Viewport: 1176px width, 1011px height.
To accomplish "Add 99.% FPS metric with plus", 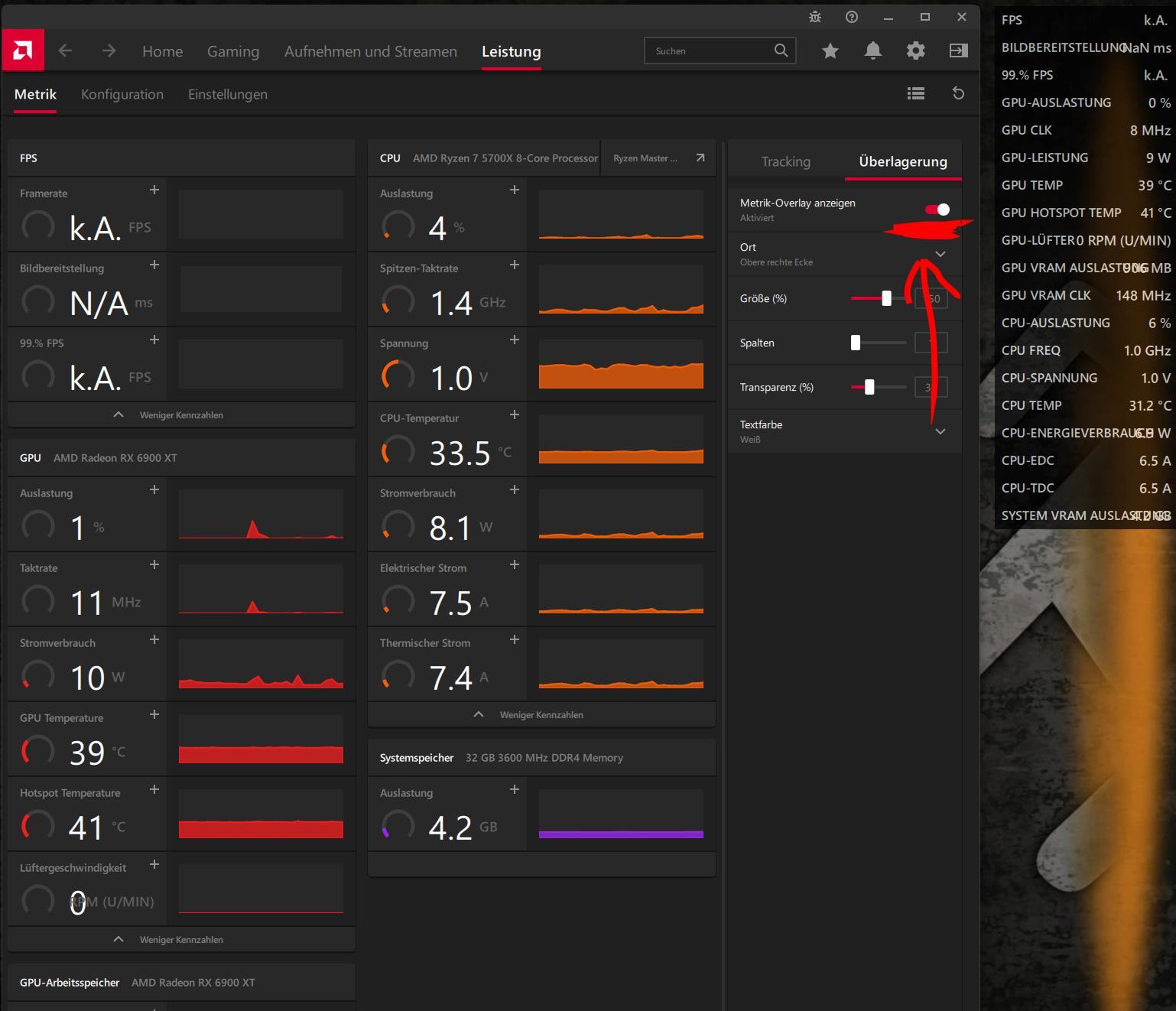I will [154, 340].
